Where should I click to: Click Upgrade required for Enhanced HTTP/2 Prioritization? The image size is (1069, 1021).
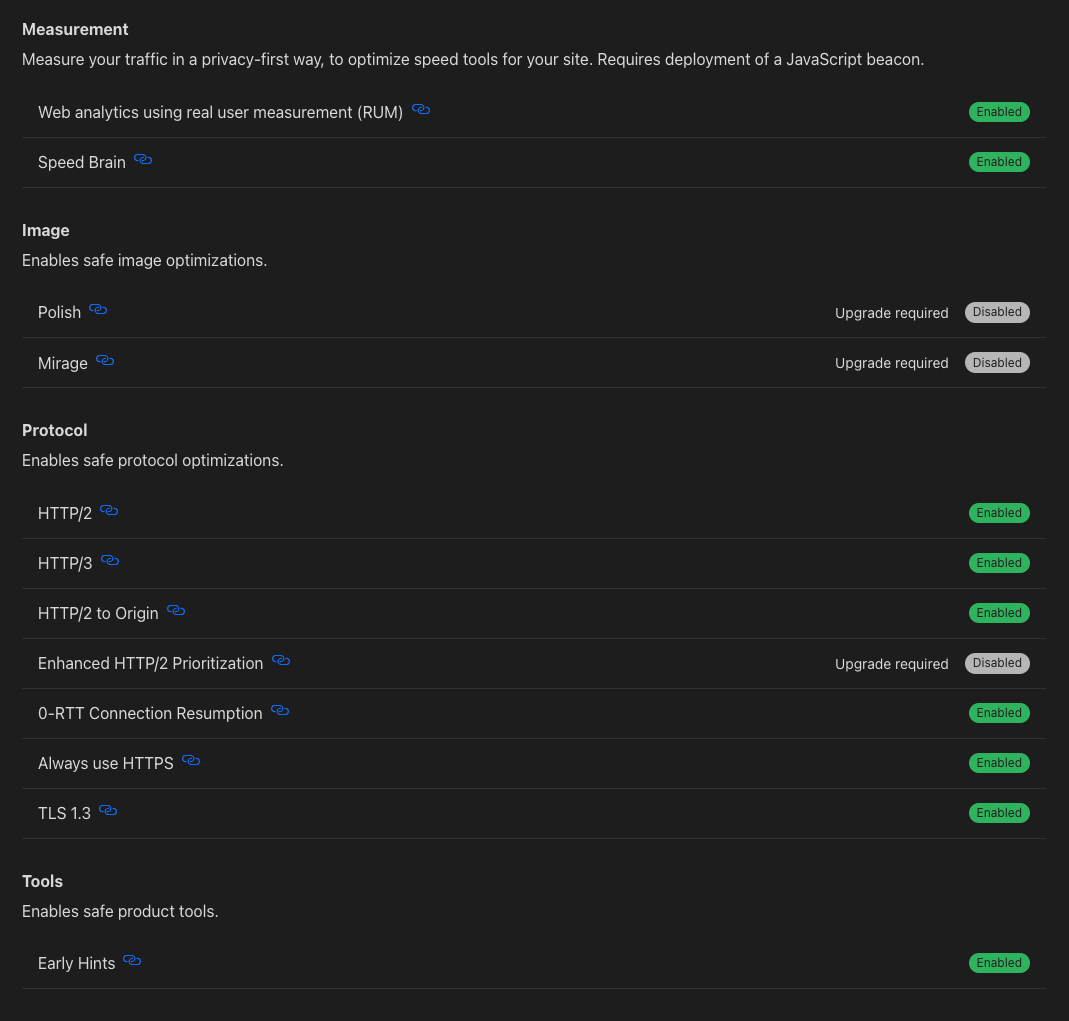tap(891, 663)
